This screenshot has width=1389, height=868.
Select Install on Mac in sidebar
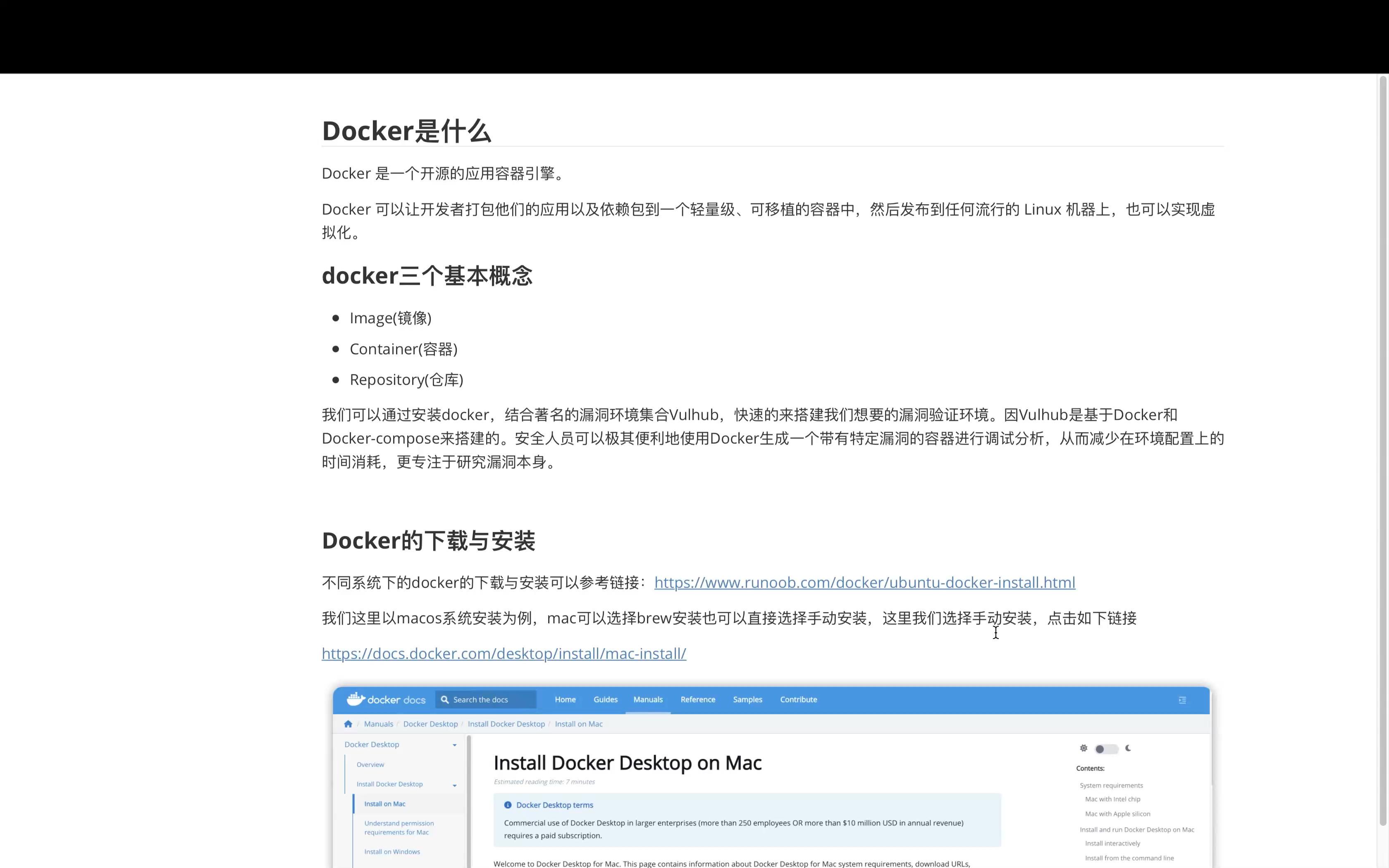pos(384,804)
